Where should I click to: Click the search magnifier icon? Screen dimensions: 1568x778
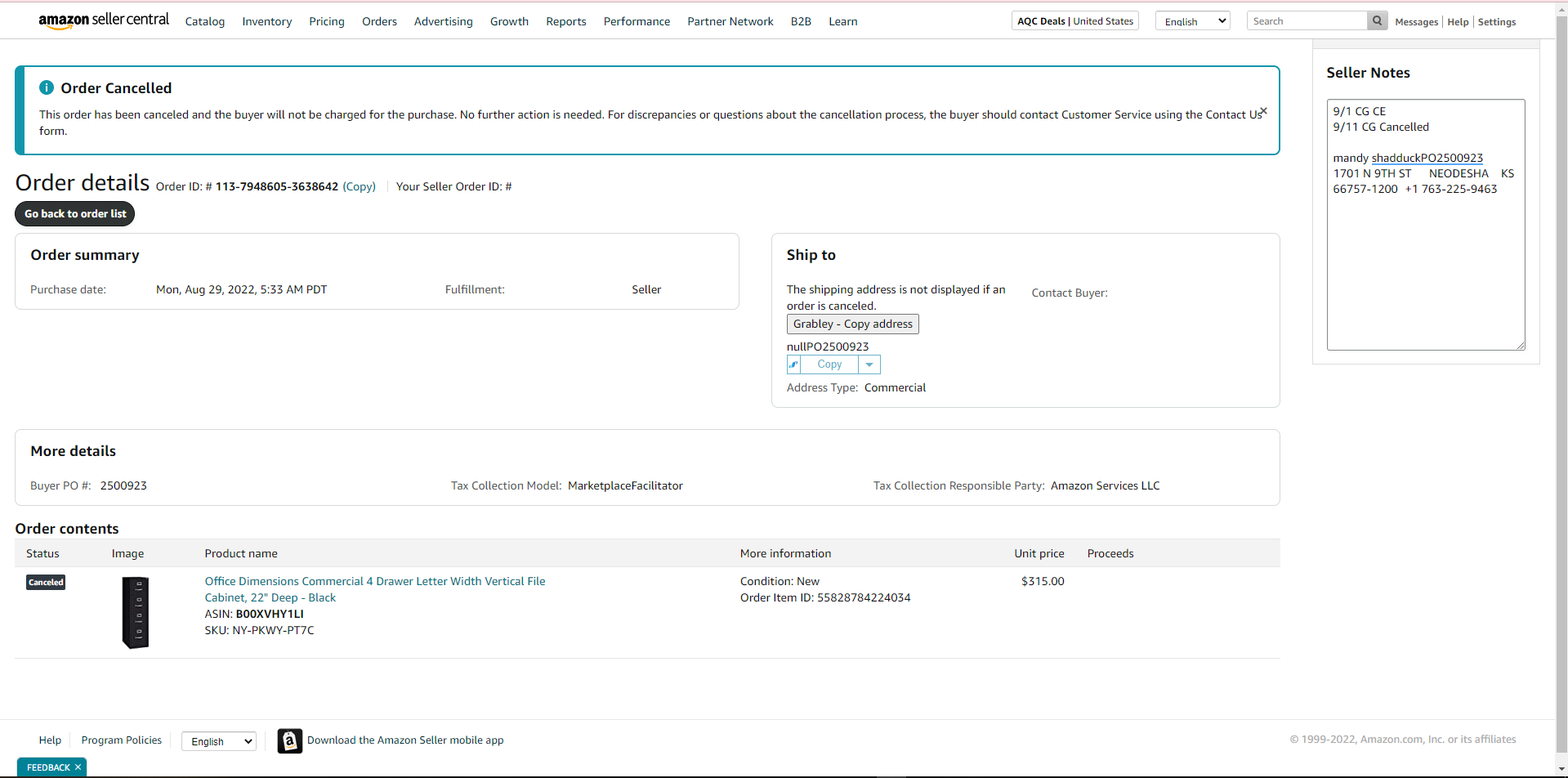click(1377, 21)
